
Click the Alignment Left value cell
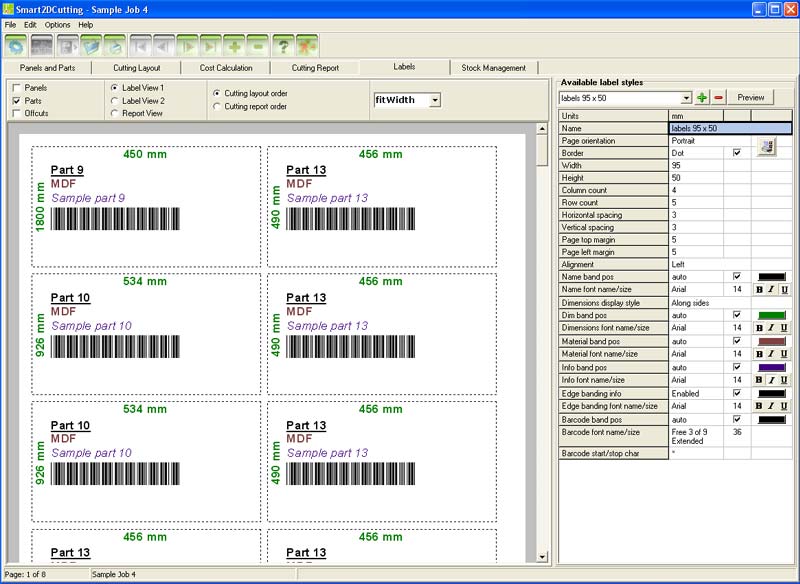click(x=696, y=264)
